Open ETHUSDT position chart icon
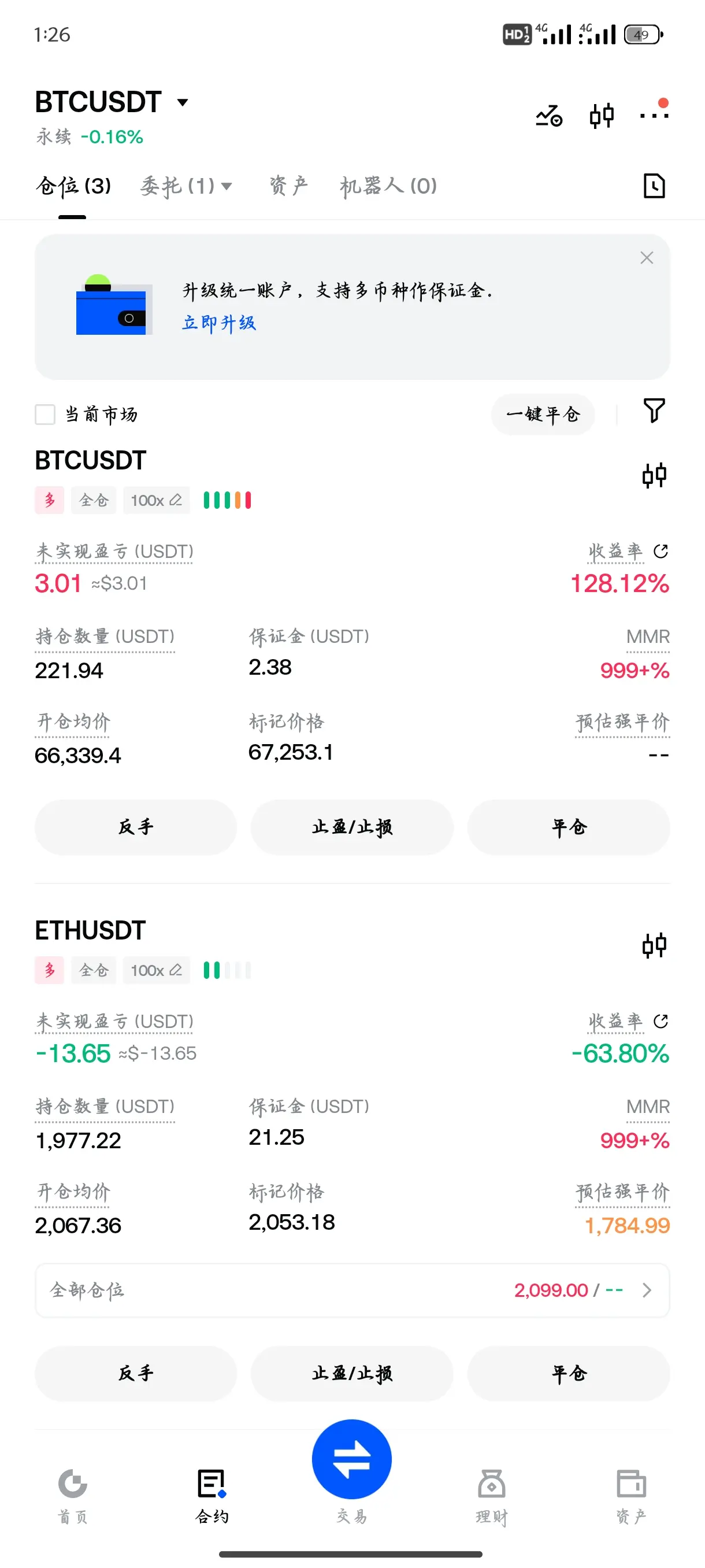The image size is (705, 1568). tap(654, 945)
